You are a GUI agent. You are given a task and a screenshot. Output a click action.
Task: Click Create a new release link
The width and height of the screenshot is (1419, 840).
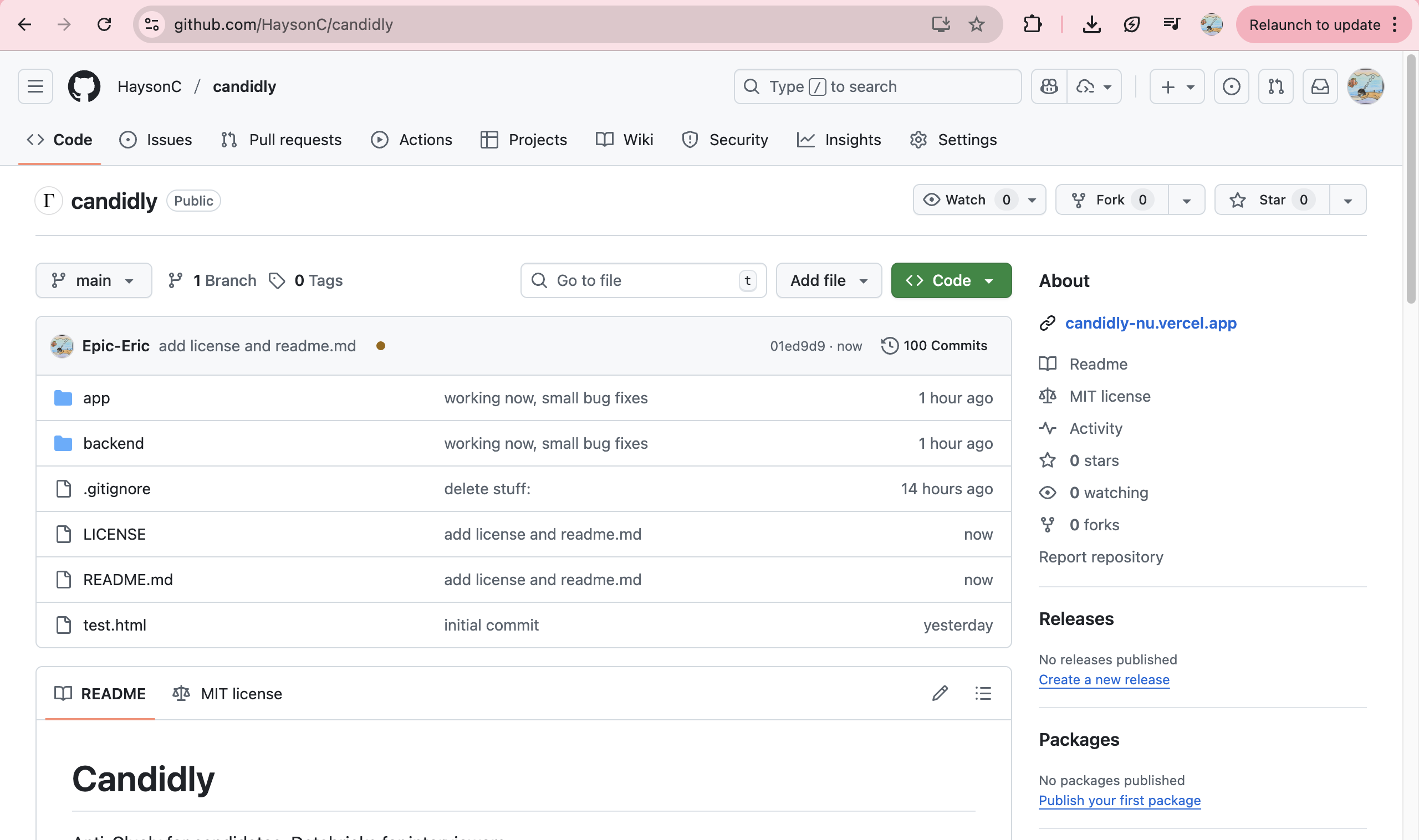[x=1104, y=680]
